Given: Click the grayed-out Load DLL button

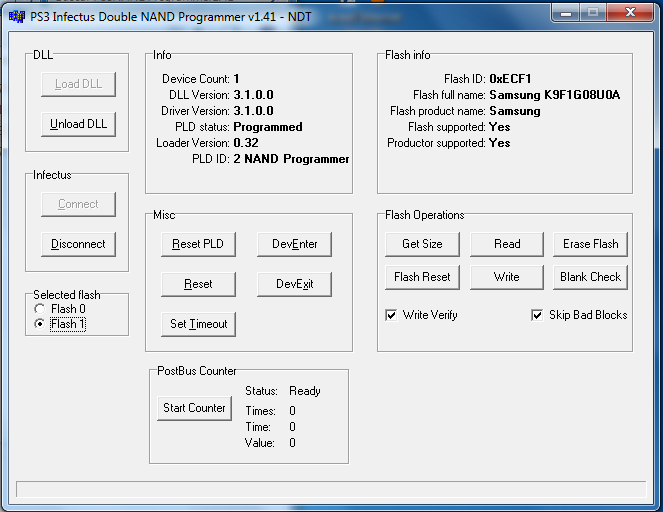Looking at the screenshot, I should click(78, 84).
